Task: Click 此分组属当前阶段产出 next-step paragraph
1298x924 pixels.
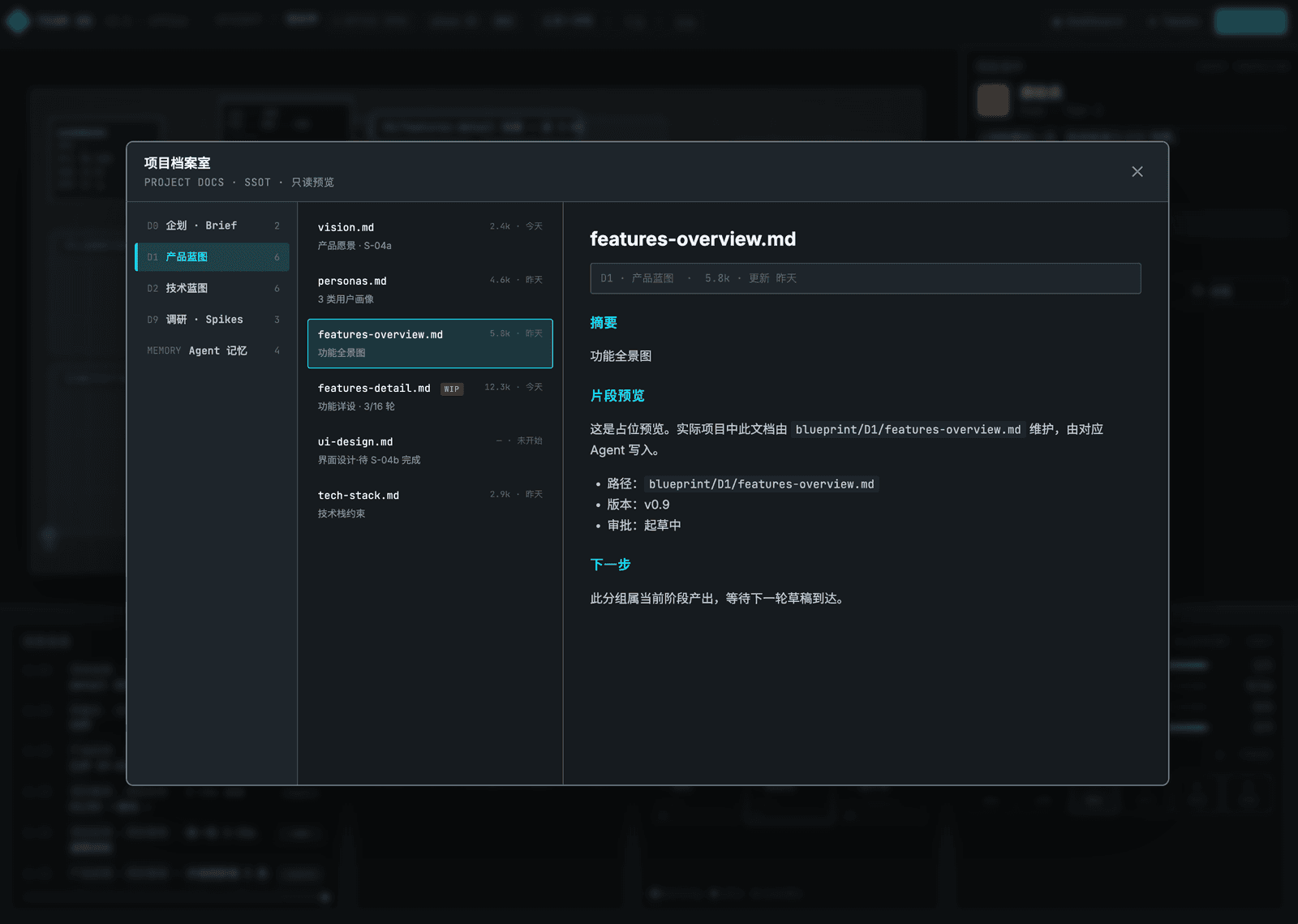Action: [719, 599]
